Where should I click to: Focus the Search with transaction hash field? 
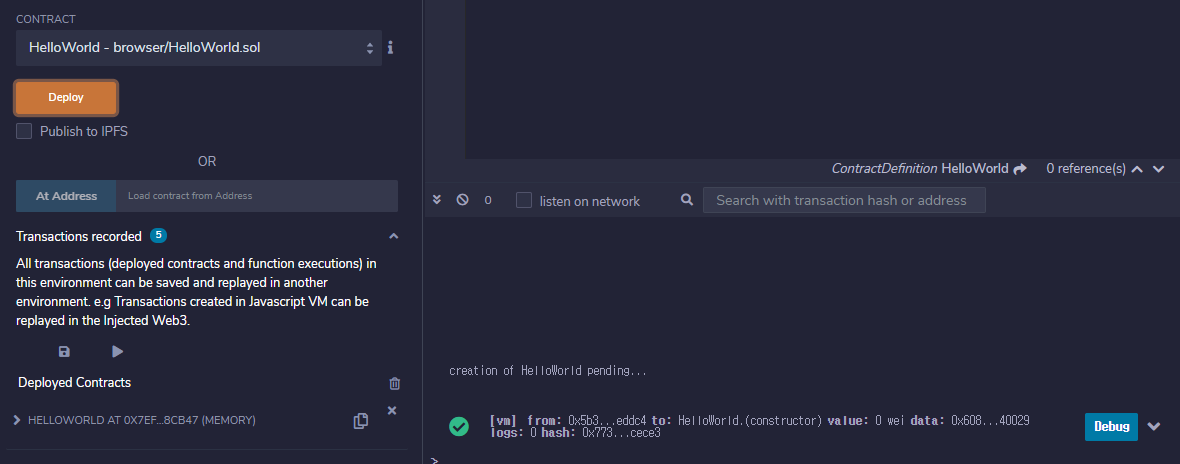tap(844, 200)
